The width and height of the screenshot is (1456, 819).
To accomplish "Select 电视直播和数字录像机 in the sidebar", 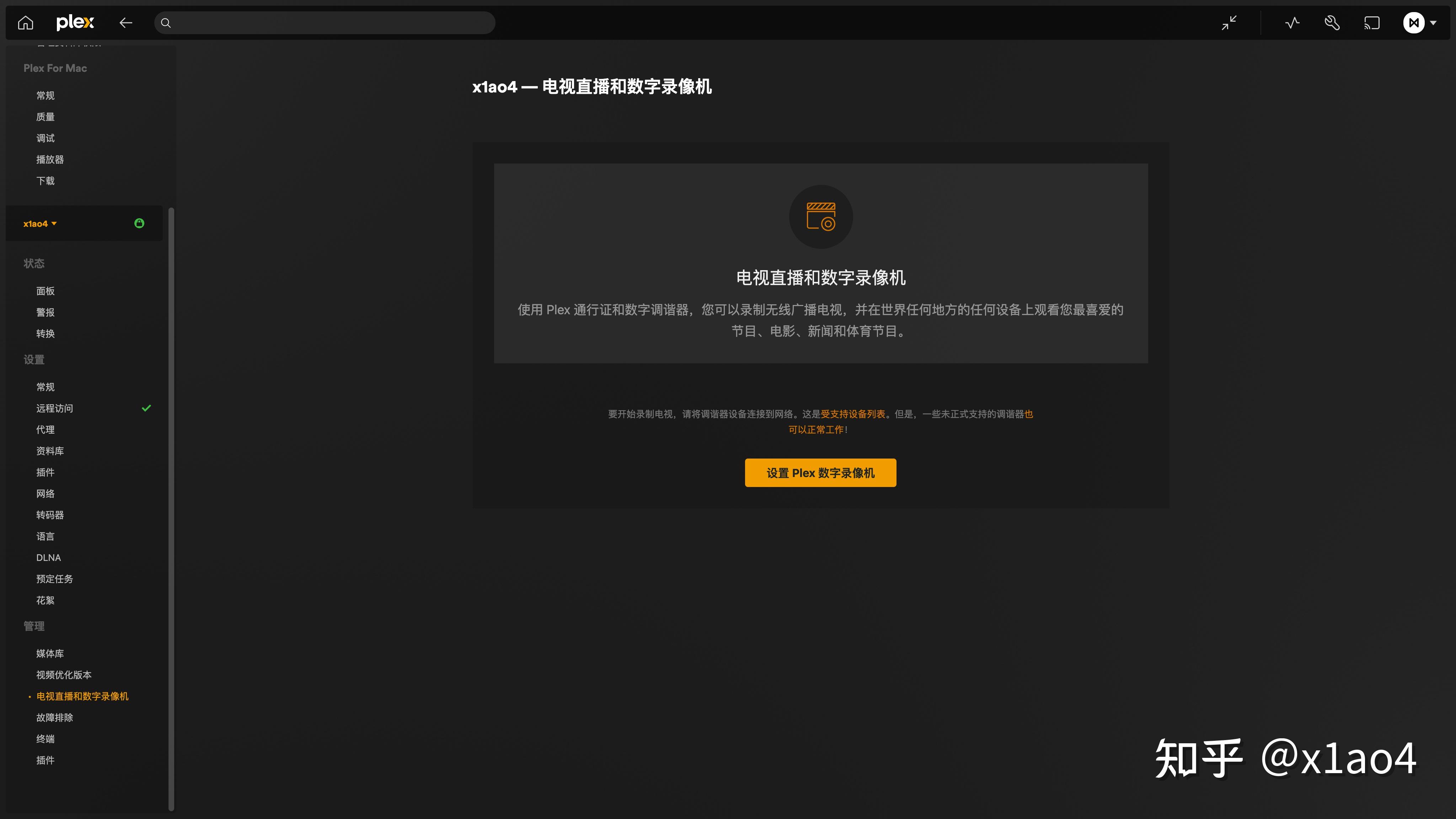I will coord(82,696).
